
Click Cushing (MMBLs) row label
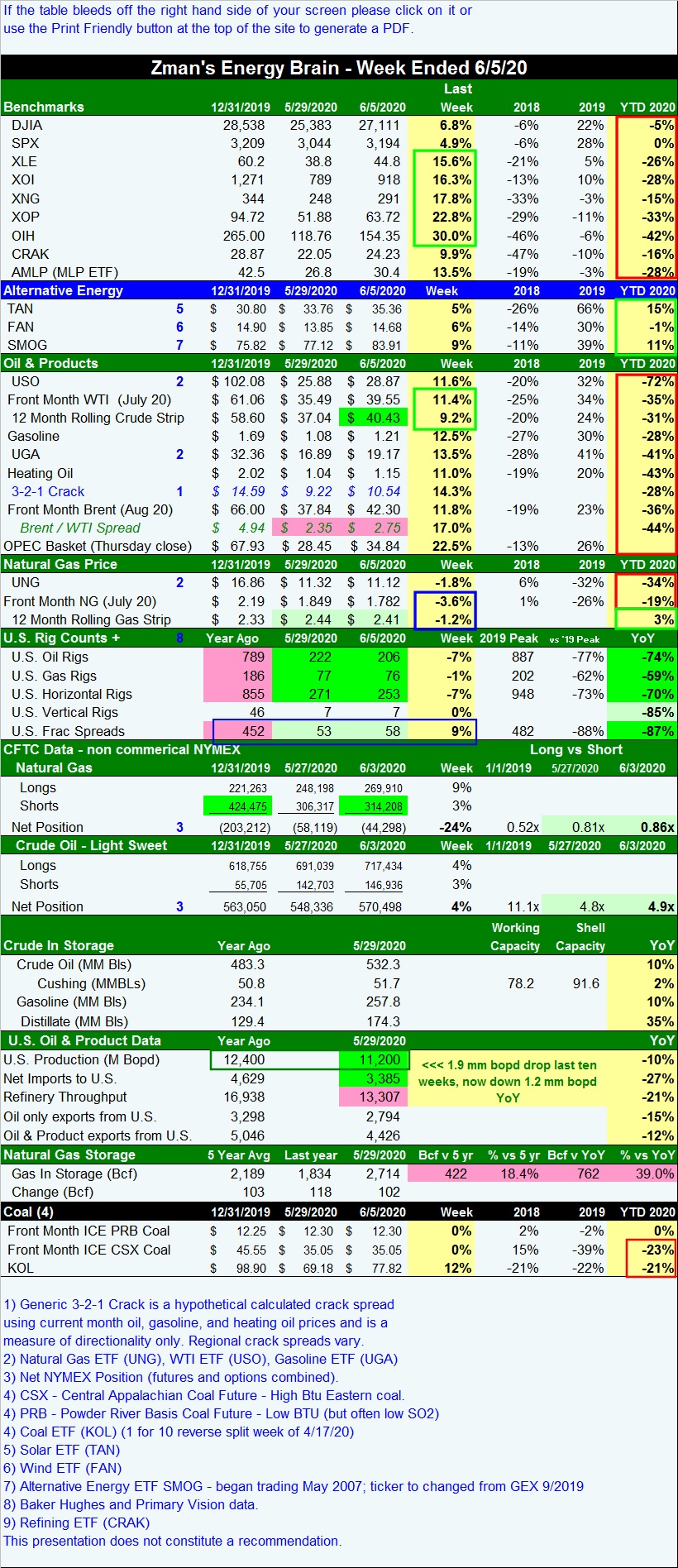click(91, 983)
